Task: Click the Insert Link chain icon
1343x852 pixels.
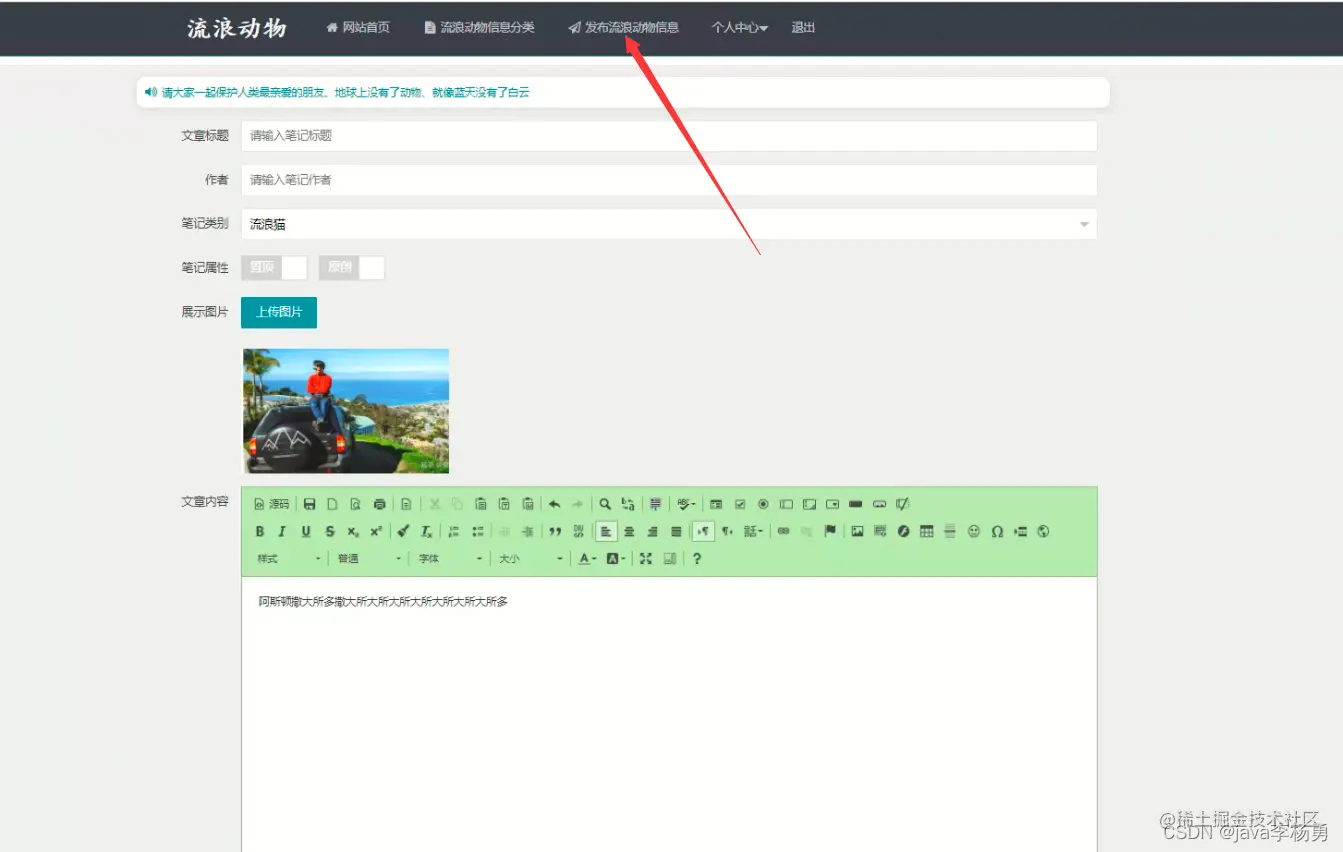Action: click(x=784, y=531)
